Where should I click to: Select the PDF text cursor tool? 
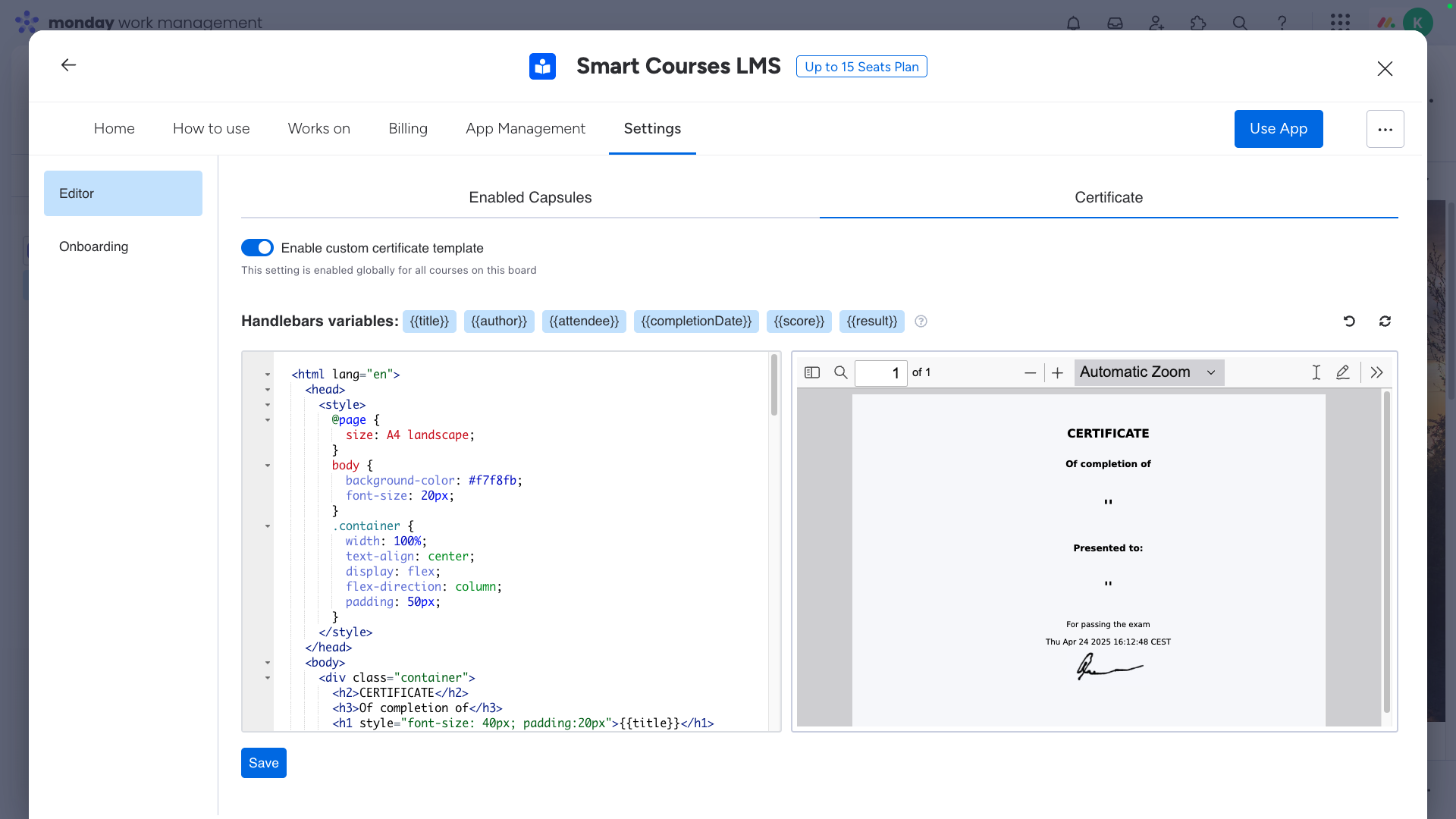(x=1316, y=372)
